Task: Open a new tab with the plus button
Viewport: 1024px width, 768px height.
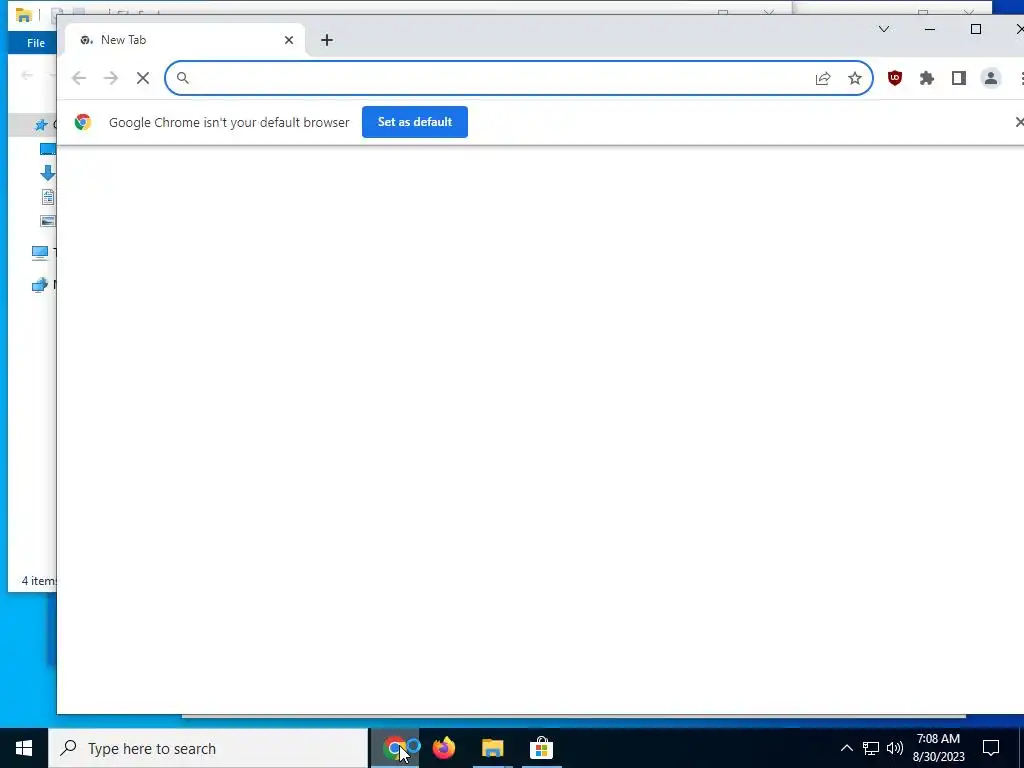Action: pyautogui.click(x=327, y=40)
